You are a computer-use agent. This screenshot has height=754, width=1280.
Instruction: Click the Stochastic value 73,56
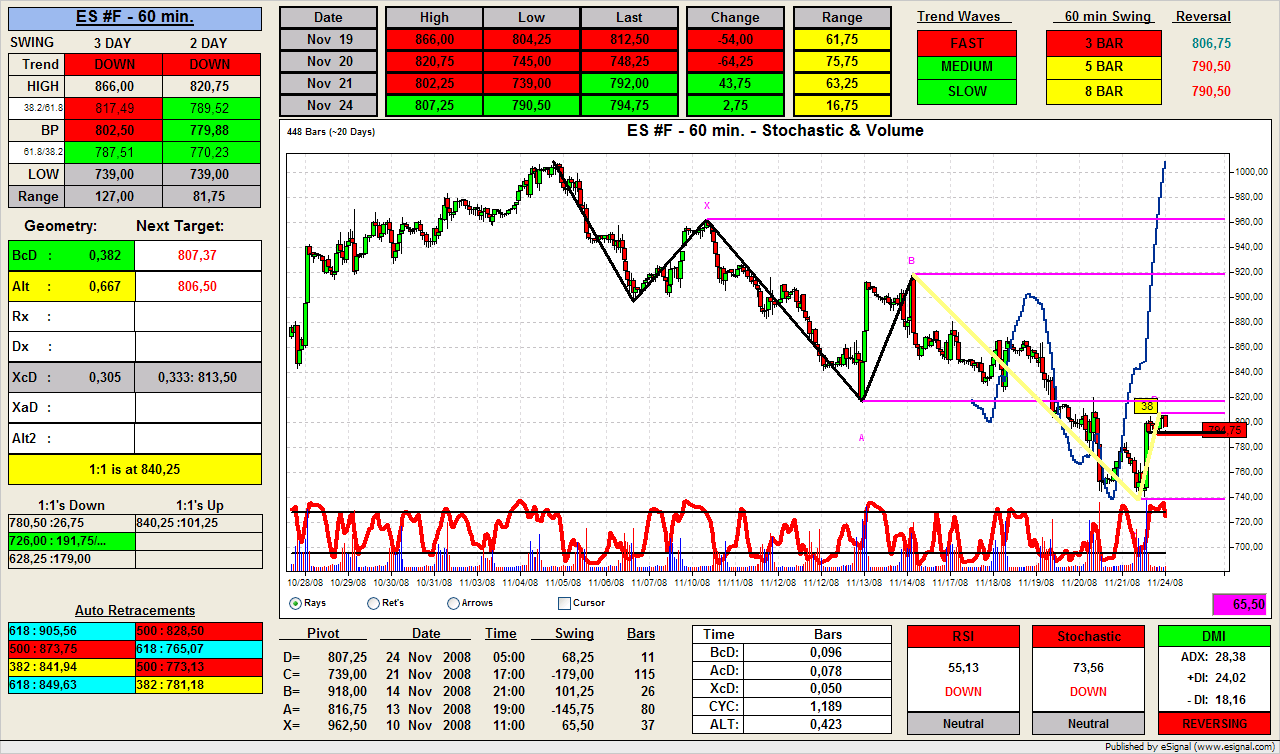pyautogui.click(x=1089, y=666)
